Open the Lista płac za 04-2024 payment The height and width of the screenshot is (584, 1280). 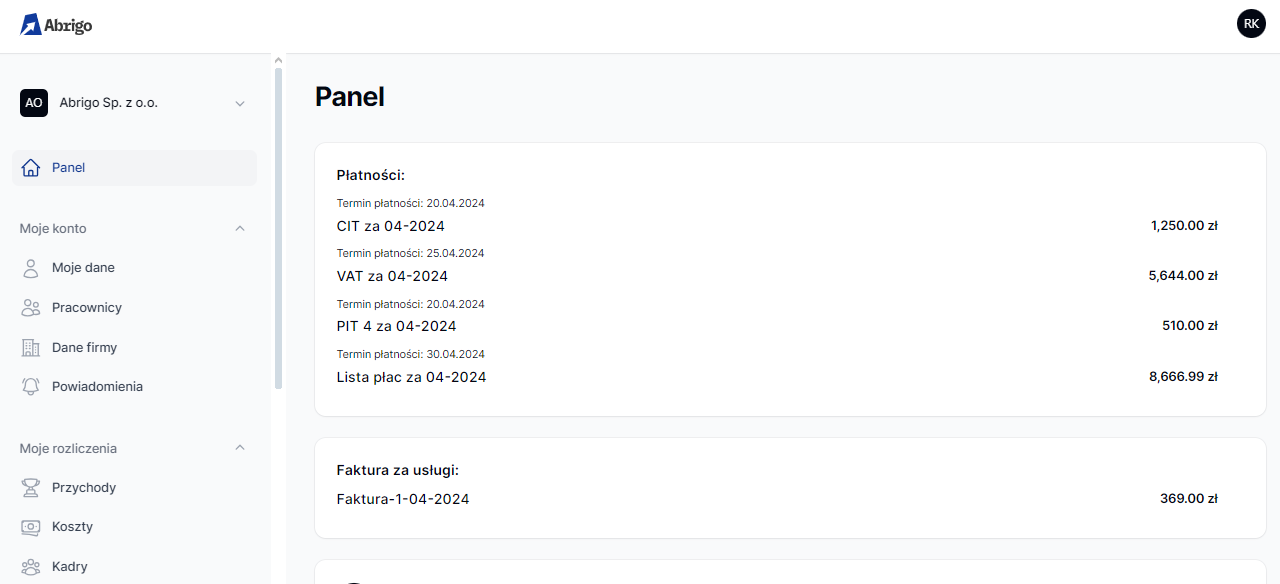point(411,377)
